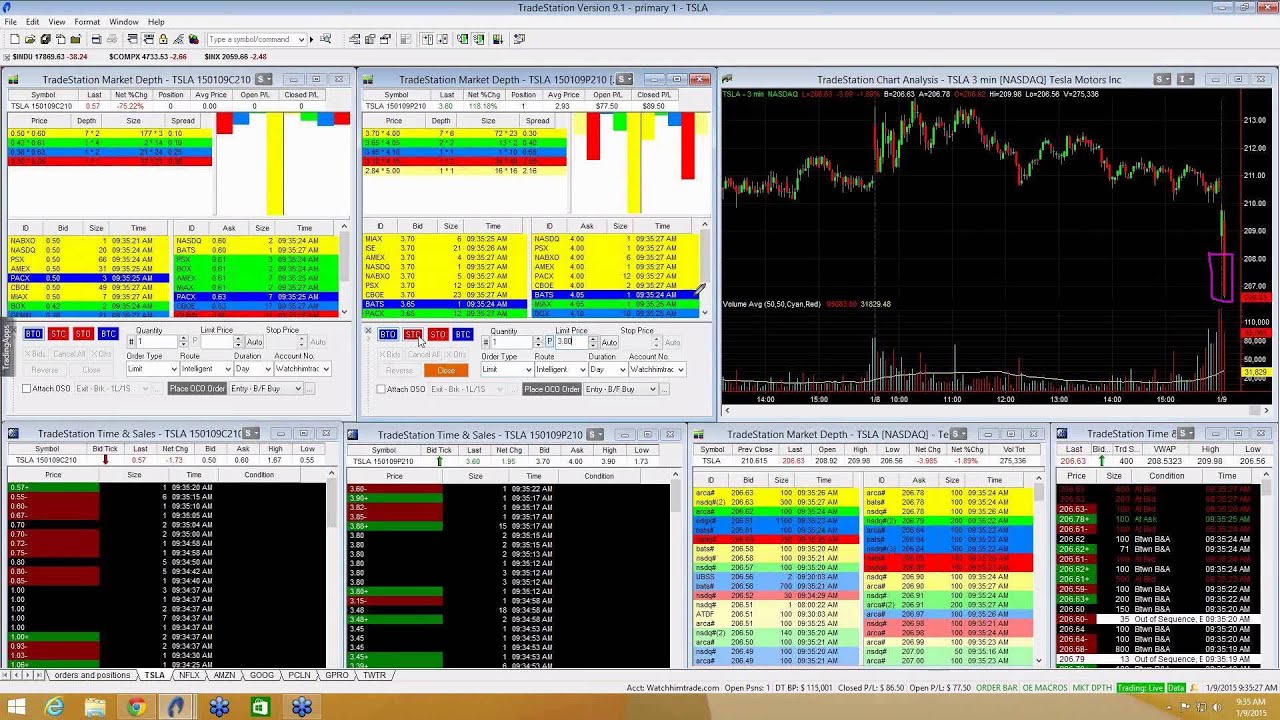This screenshot has width=1280, height=720.
Task: Switch to the AMZN workspace tab
Action: pos(225,675)
